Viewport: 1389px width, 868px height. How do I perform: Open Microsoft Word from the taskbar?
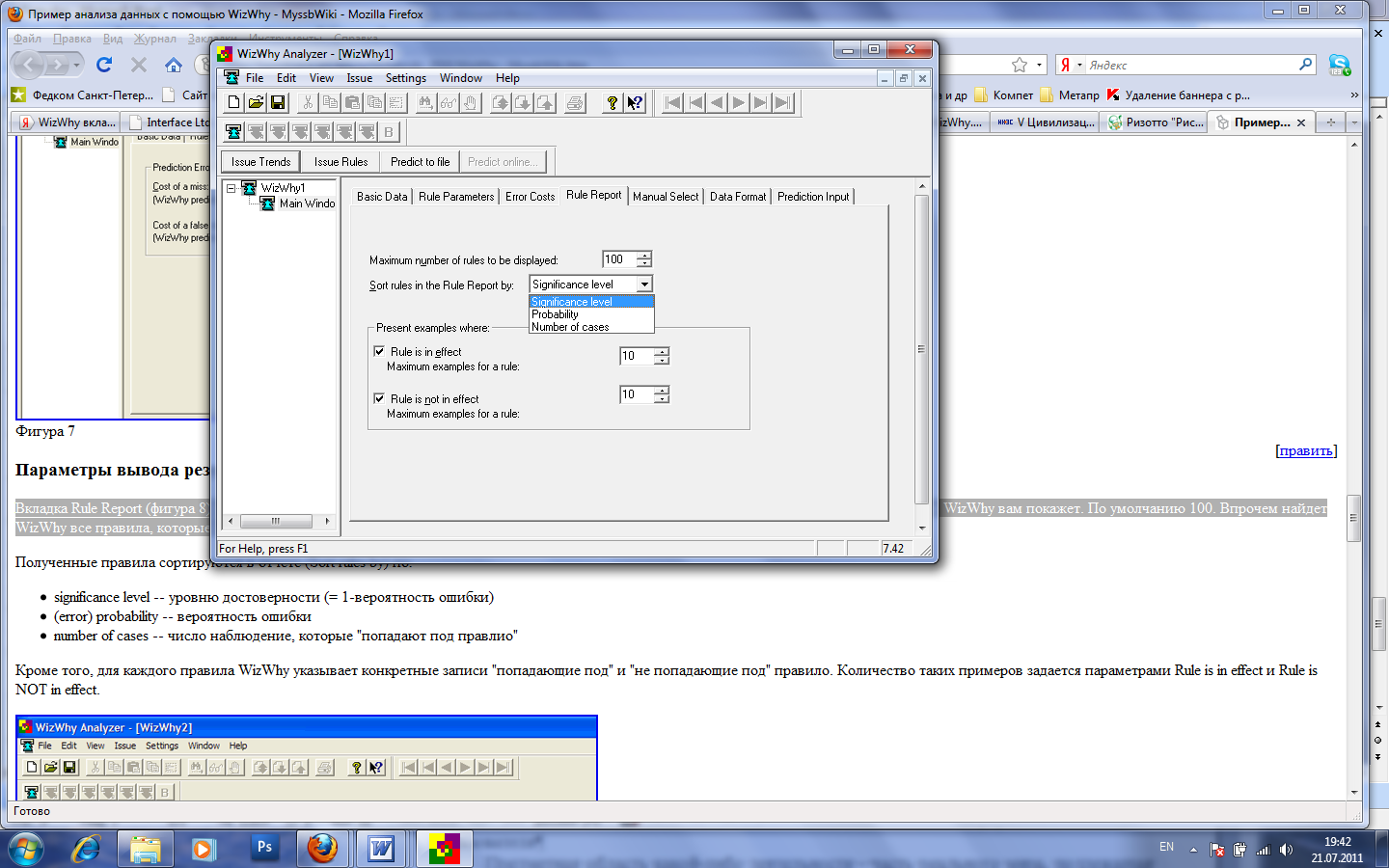[382, 849]
